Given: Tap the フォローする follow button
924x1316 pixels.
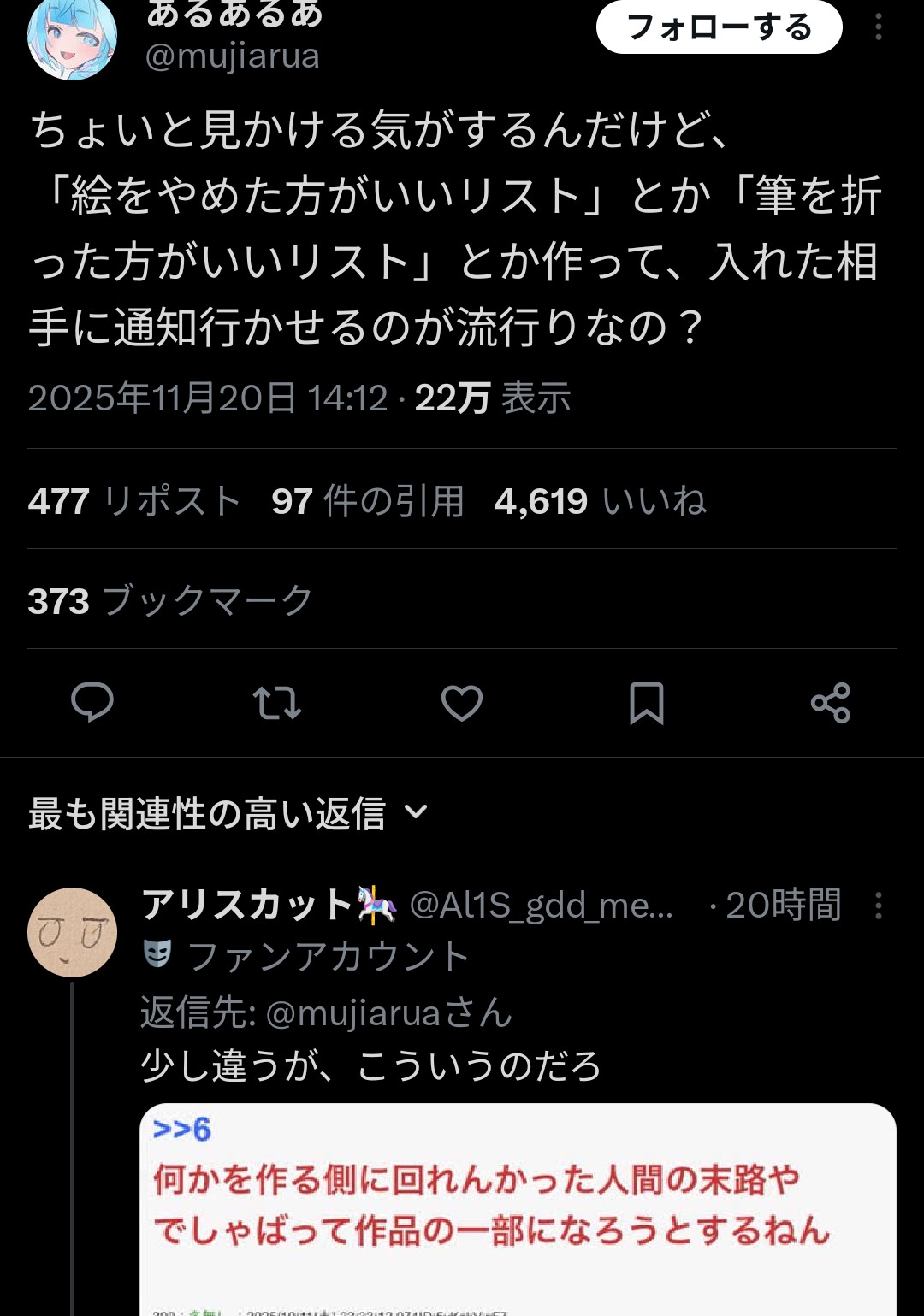Looking at the screenshot, I should click(719, 27).
